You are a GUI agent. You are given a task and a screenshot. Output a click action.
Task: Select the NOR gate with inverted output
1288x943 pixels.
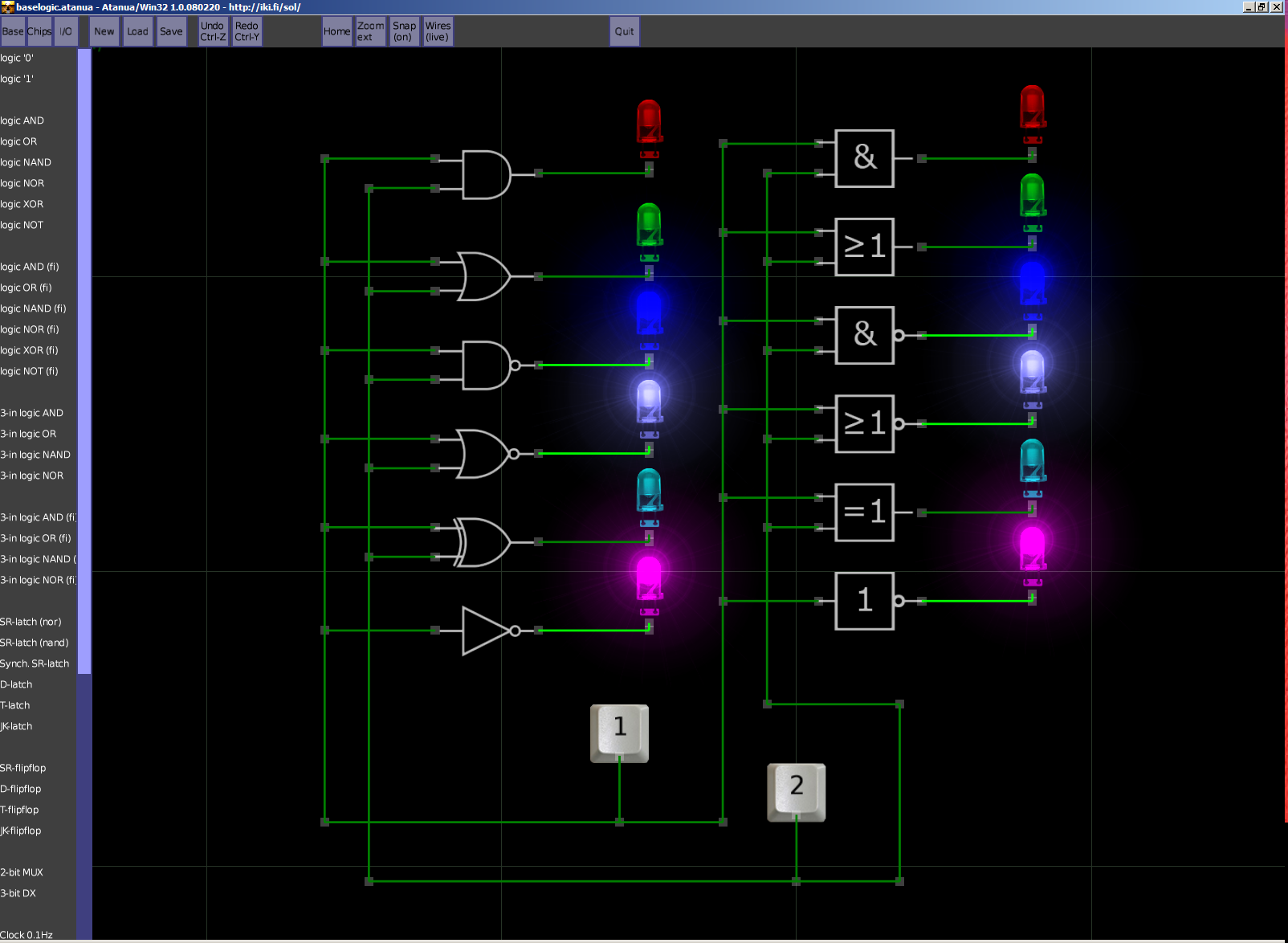(483, 454)
